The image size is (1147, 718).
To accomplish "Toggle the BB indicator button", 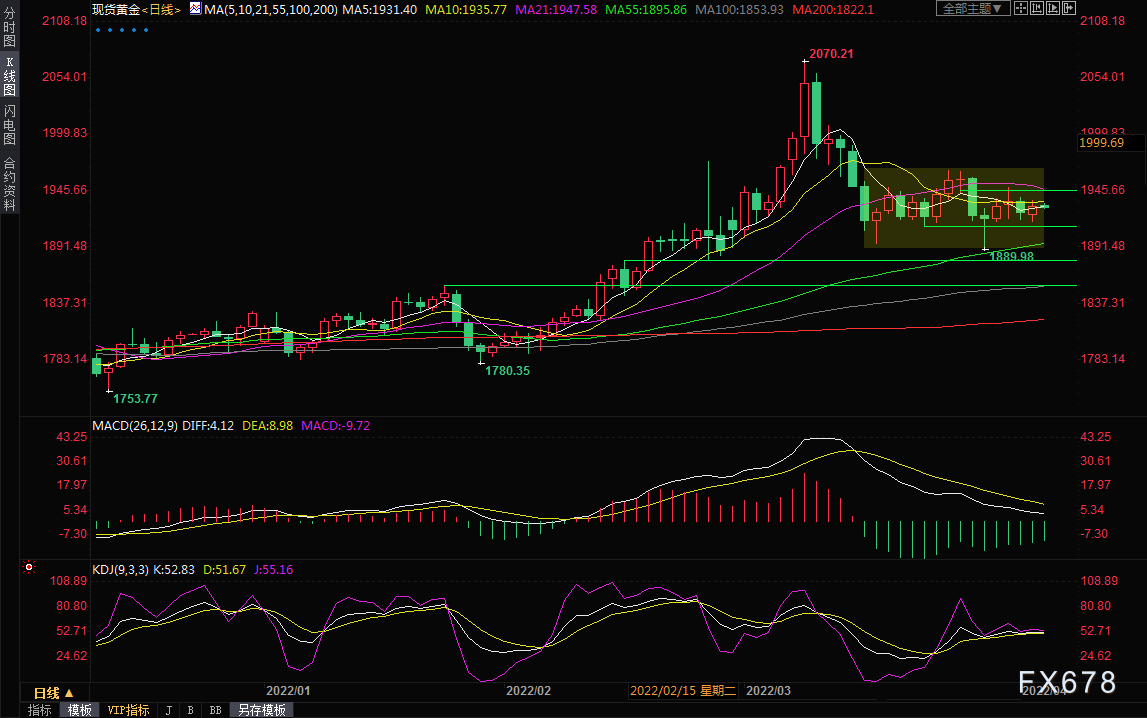I will [x=215, y=710].
